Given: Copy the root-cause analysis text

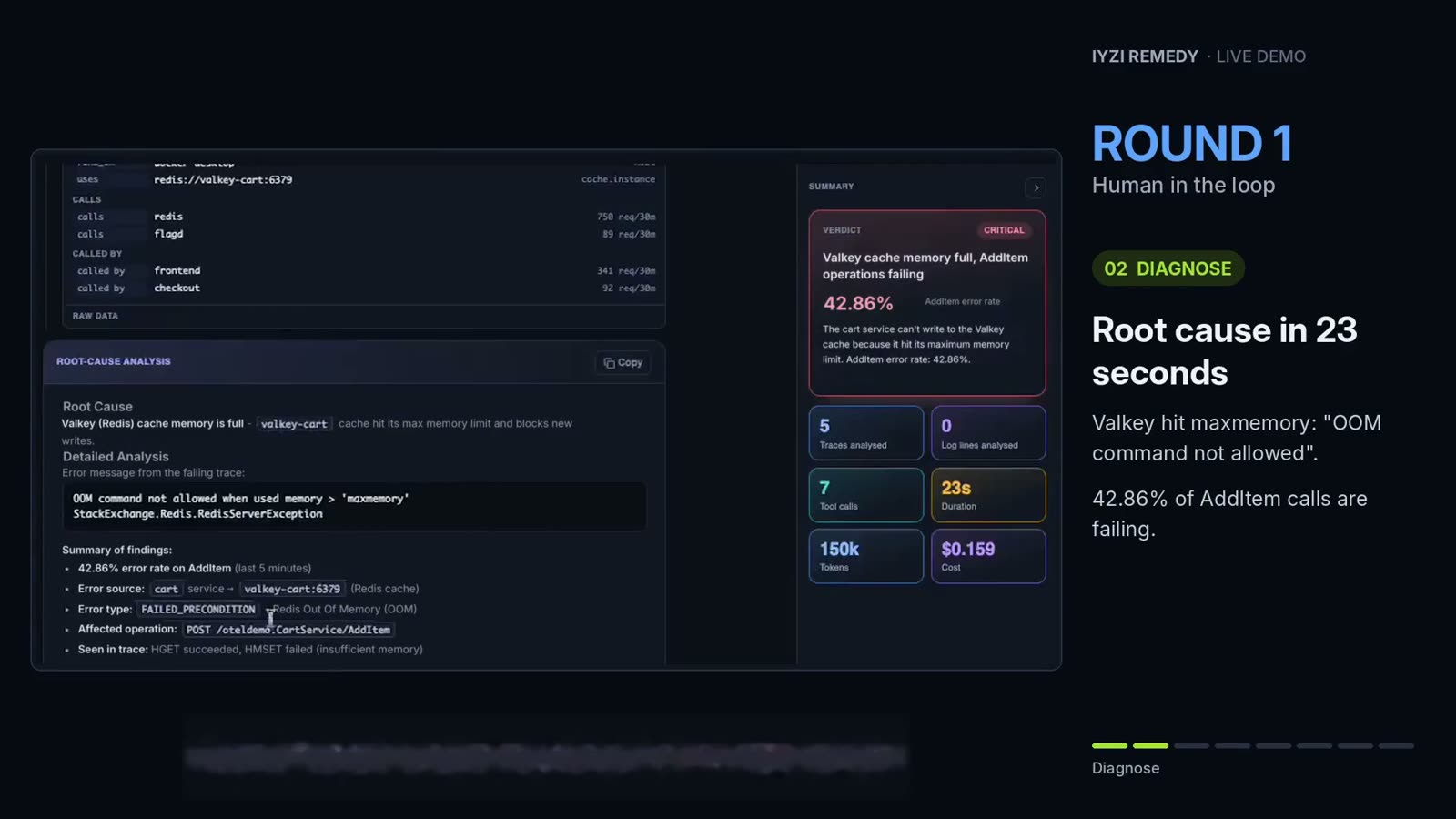Looking at the screenshot, I should (x=623, y=362).
